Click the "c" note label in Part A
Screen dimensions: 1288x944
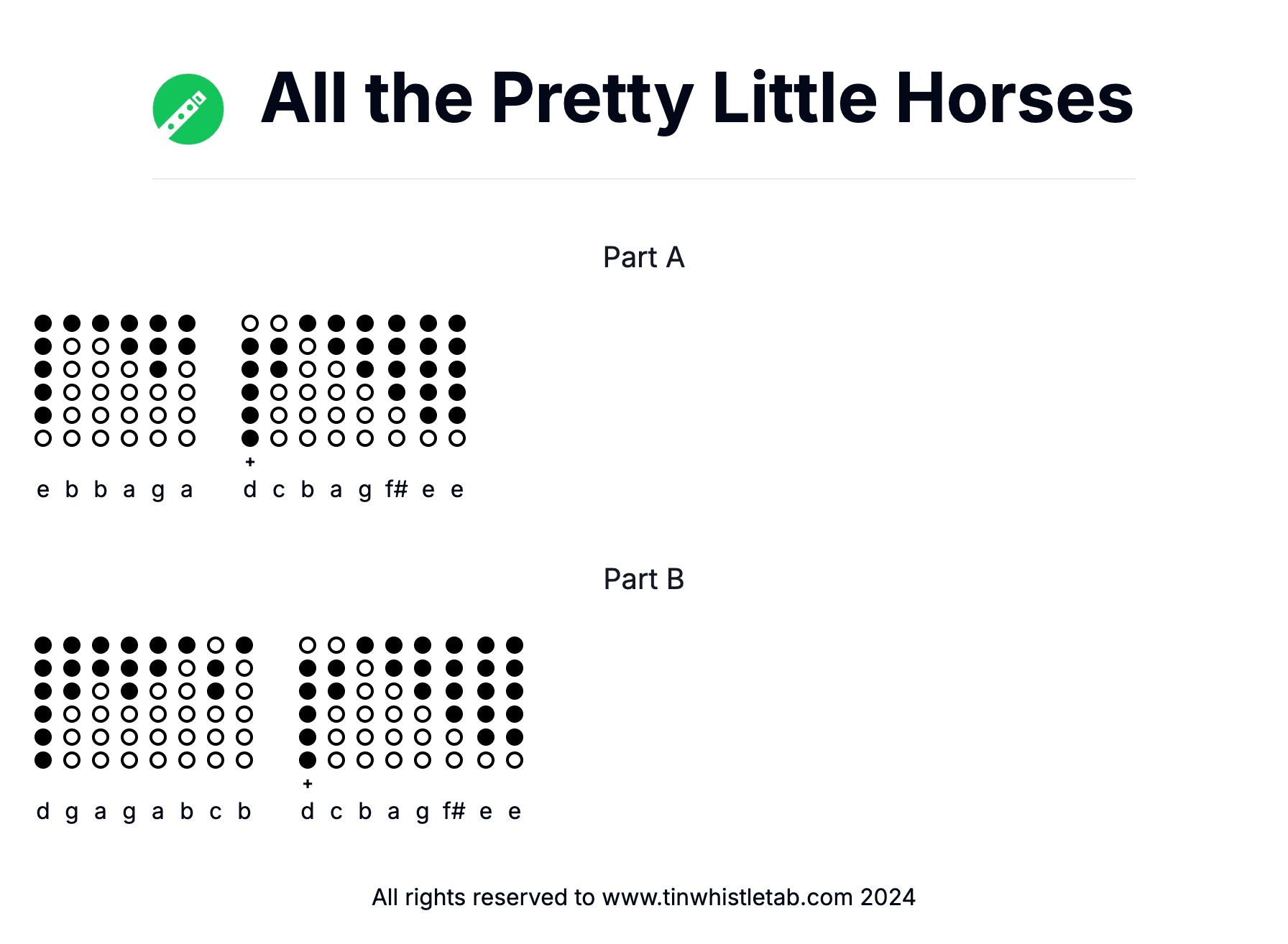tap(279, 490)
